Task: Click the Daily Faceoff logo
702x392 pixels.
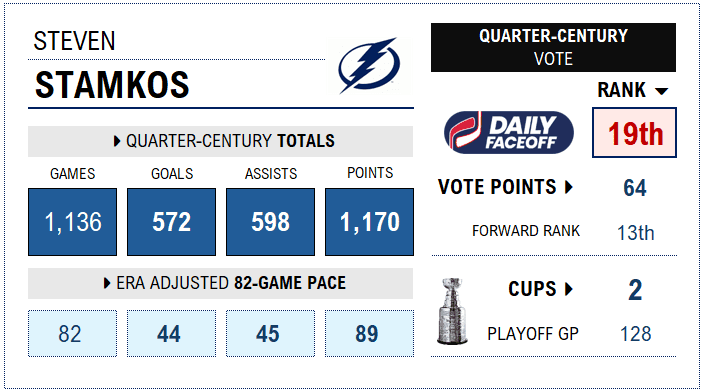Action: (509, 132)
